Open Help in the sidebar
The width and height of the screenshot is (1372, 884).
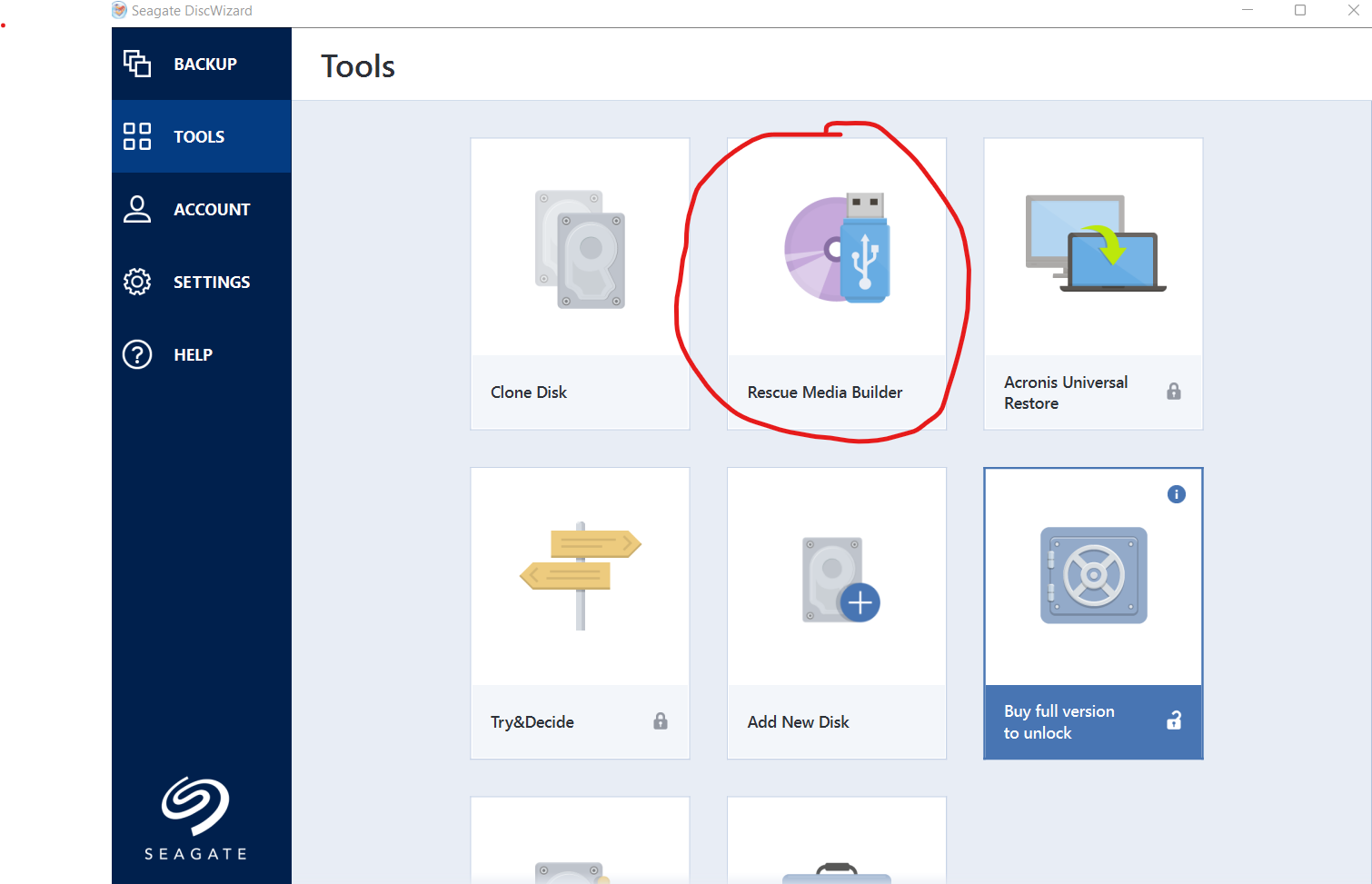[x=202, y=354]
